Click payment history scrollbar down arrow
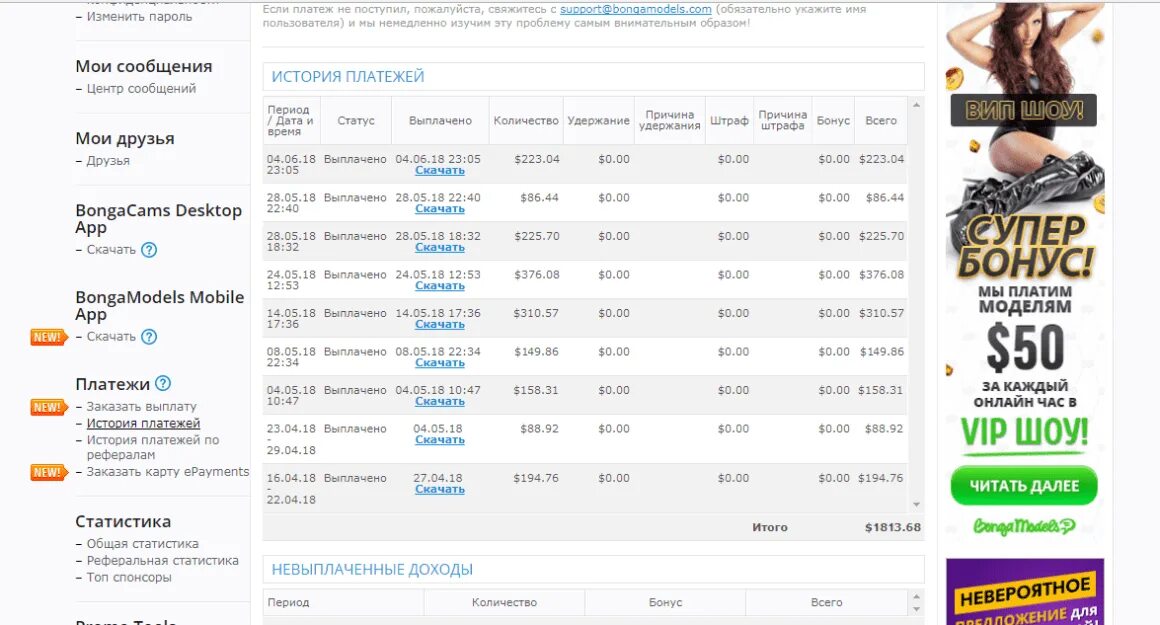 [917, 504]
